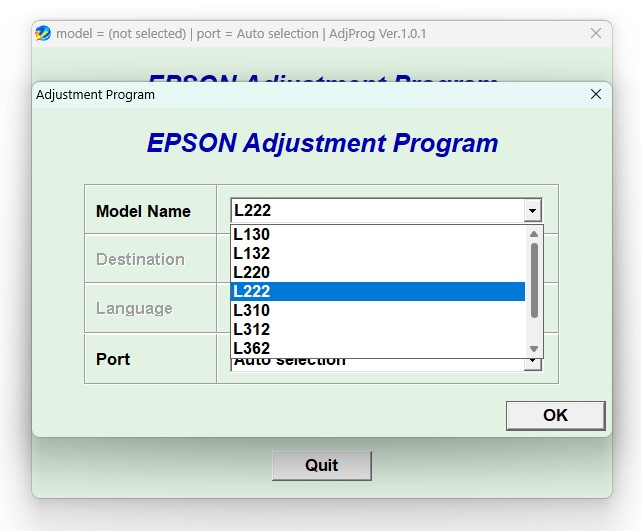
Task: Open the Model Name dropdown arrow
Action: (532, 211)
